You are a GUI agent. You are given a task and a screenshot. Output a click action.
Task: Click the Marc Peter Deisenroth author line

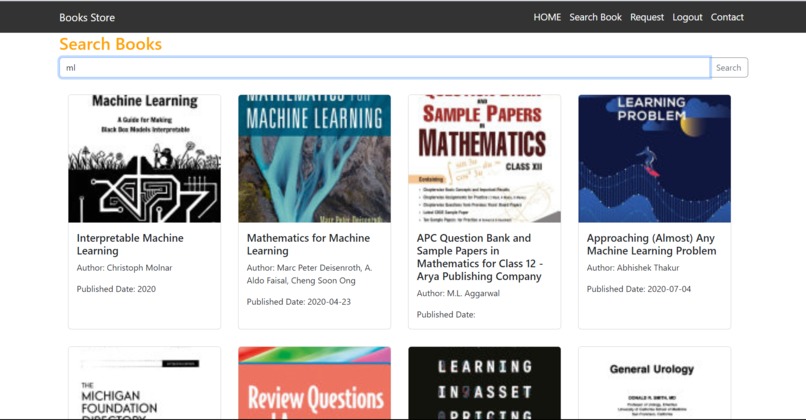tap(309, 274)
